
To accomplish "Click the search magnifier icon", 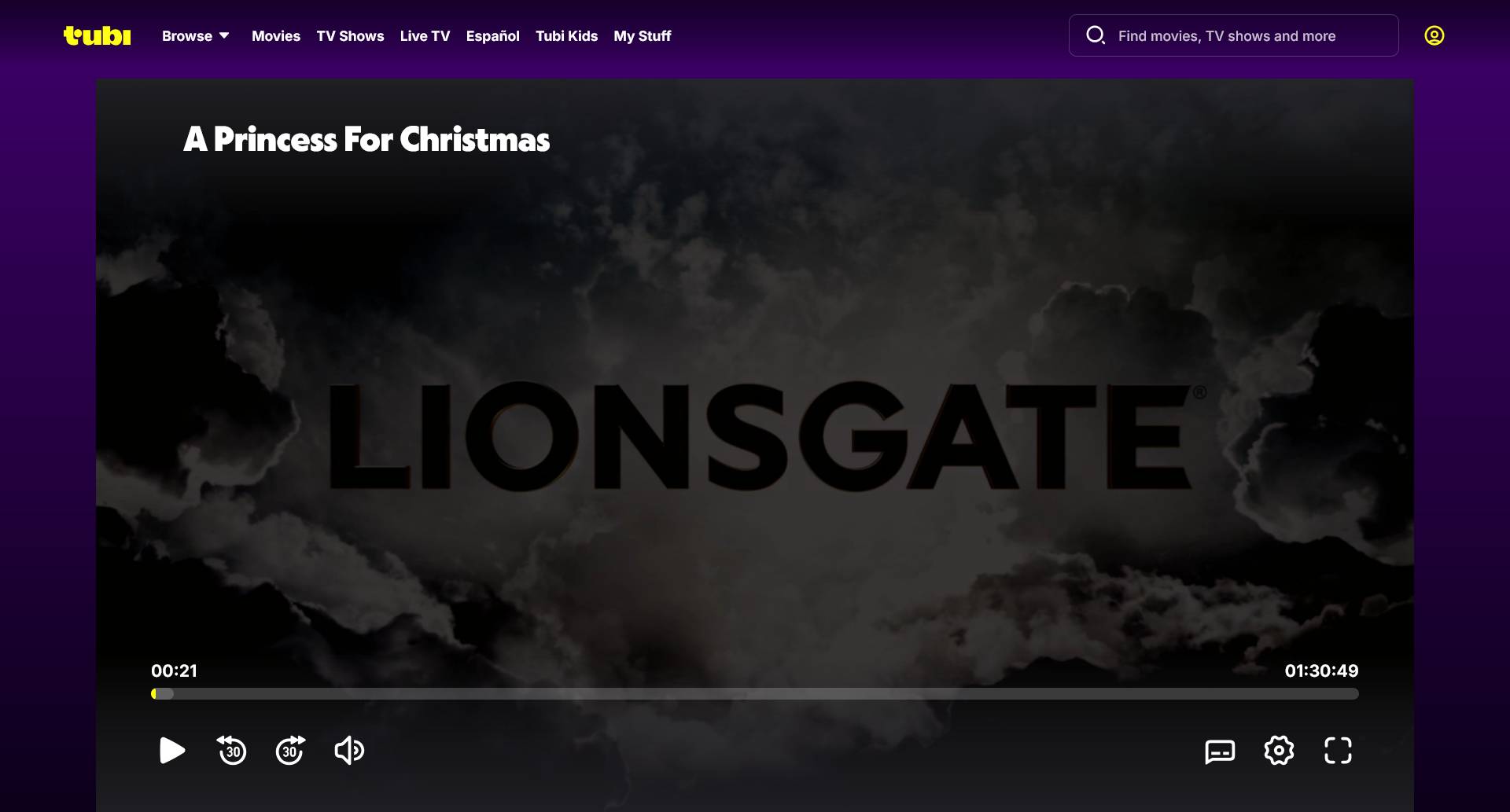I will pos(1096,35).
